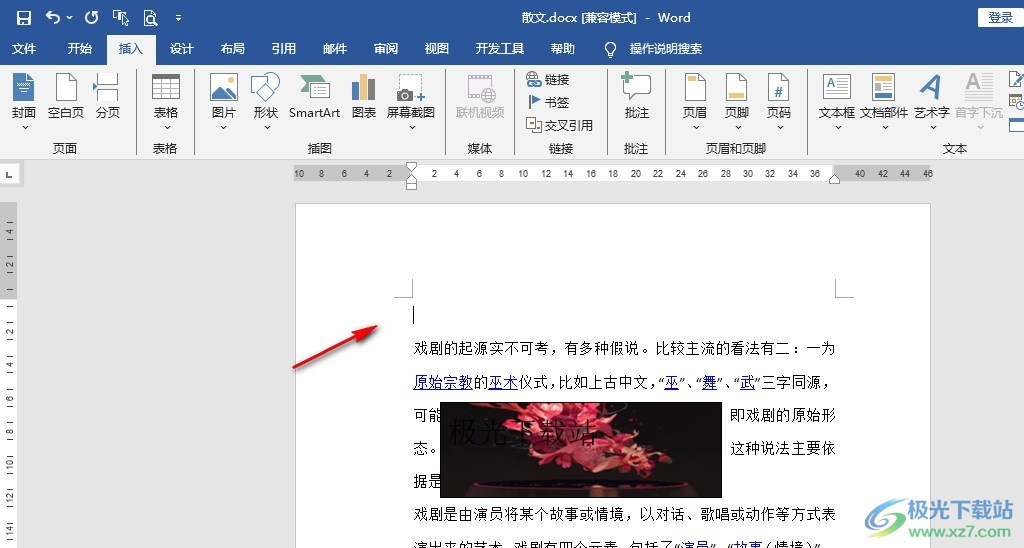Switch to the 设计 ribbon tab

(182, 48)
